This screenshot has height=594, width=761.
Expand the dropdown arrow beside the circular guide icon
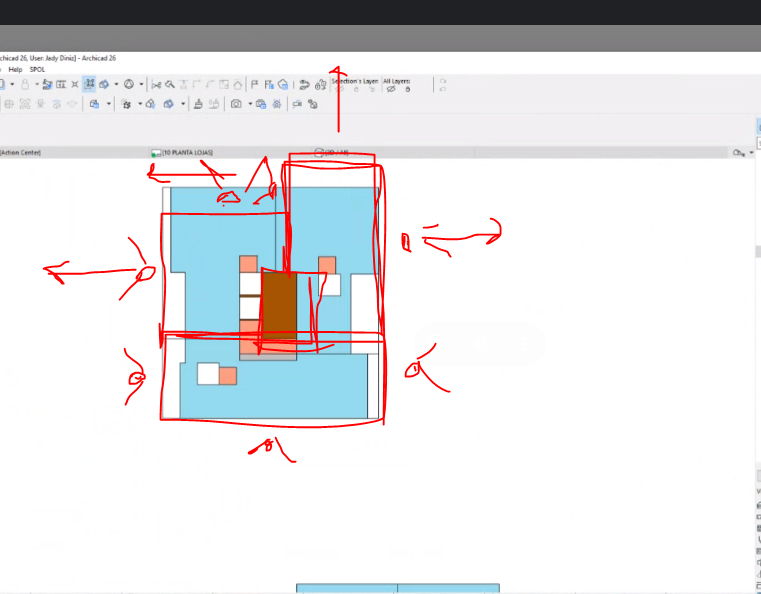coord(141,85)
